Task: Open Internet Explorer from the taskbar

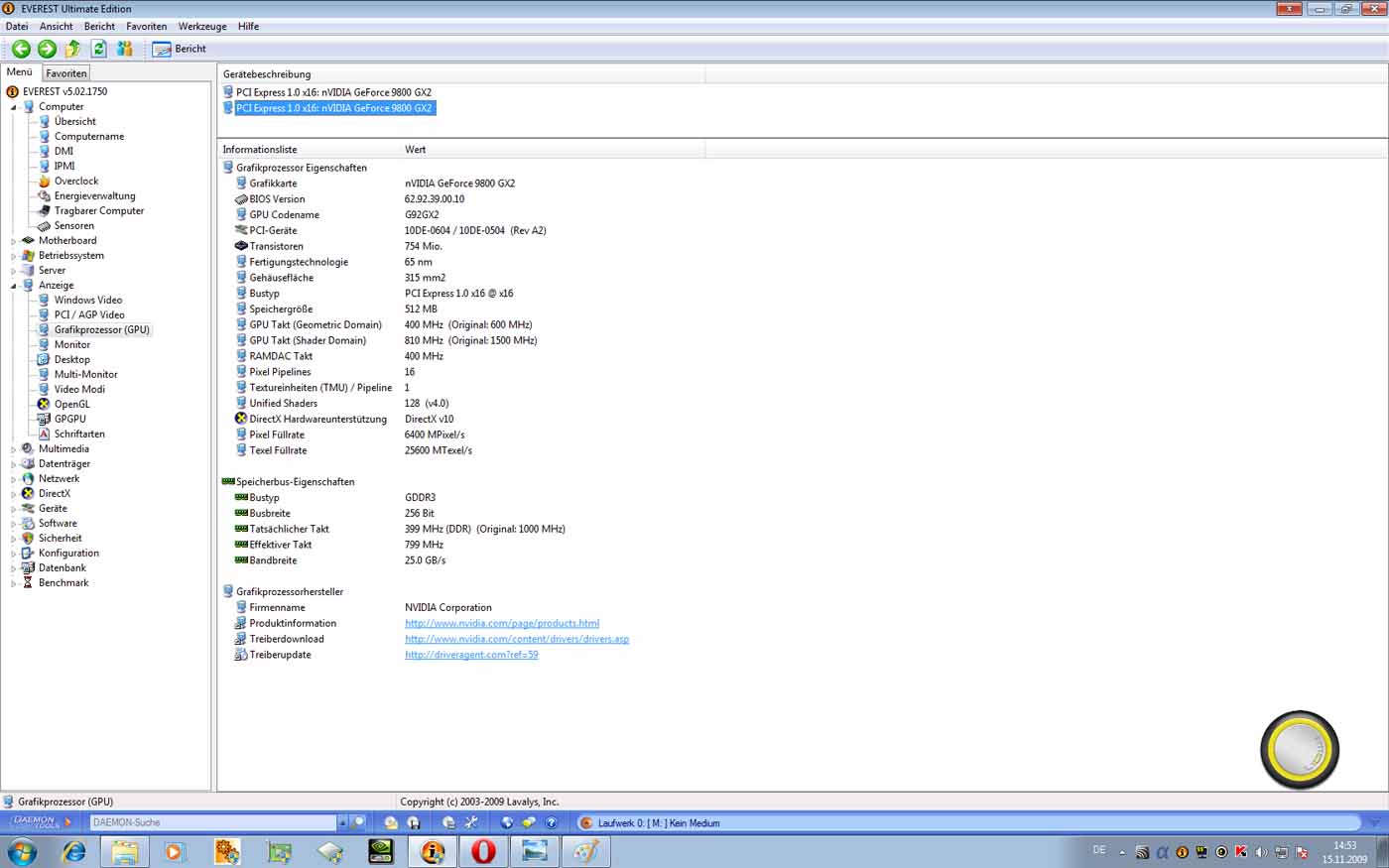Action: pyautogui.click(x=74, y=851)
